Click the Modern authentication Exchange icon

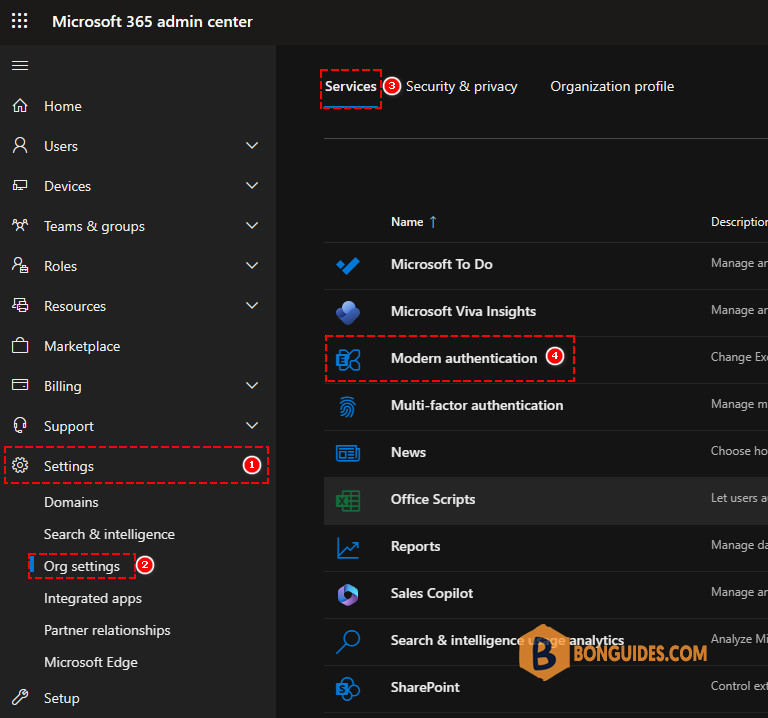348,359
